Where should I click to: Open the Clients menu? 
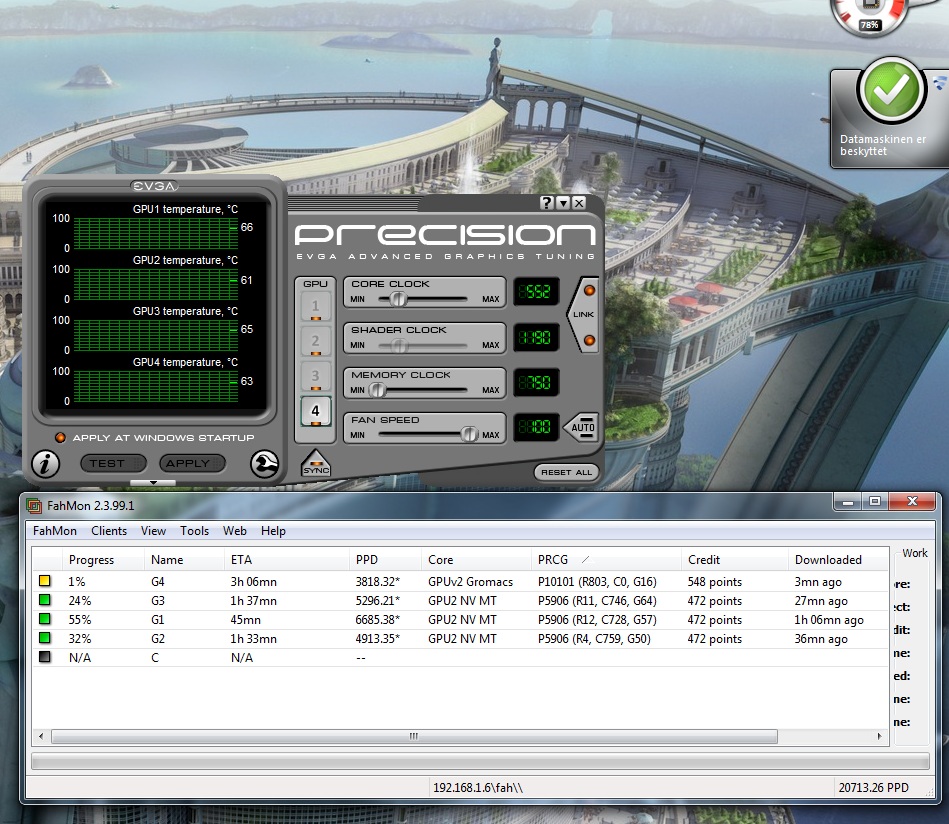click(x=109, y=531)
